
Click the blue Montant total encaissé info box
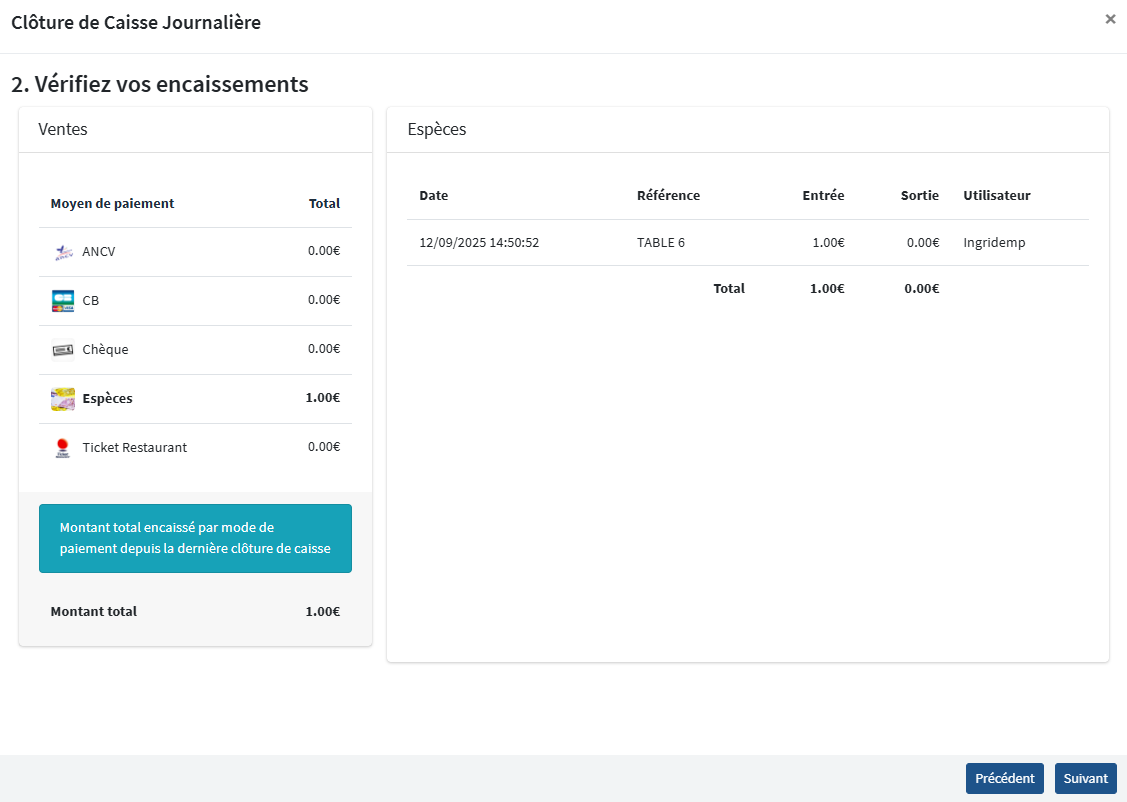point(195,538)
